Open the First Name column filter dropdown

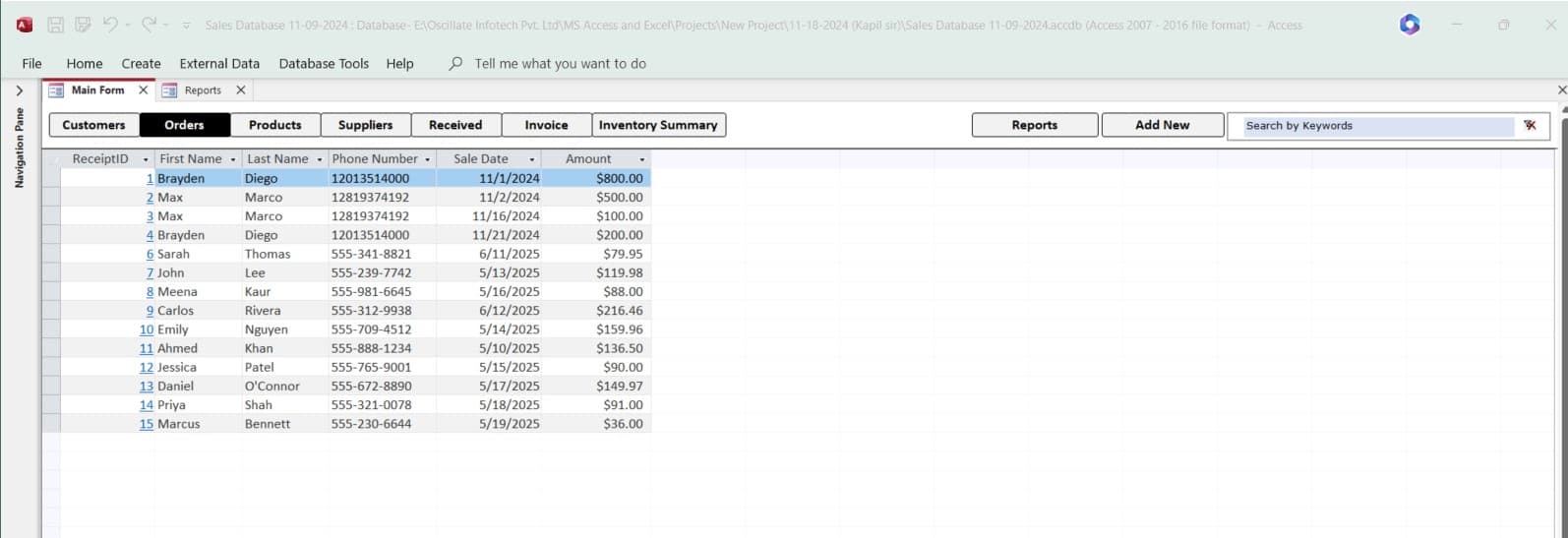tap(233, 159)
